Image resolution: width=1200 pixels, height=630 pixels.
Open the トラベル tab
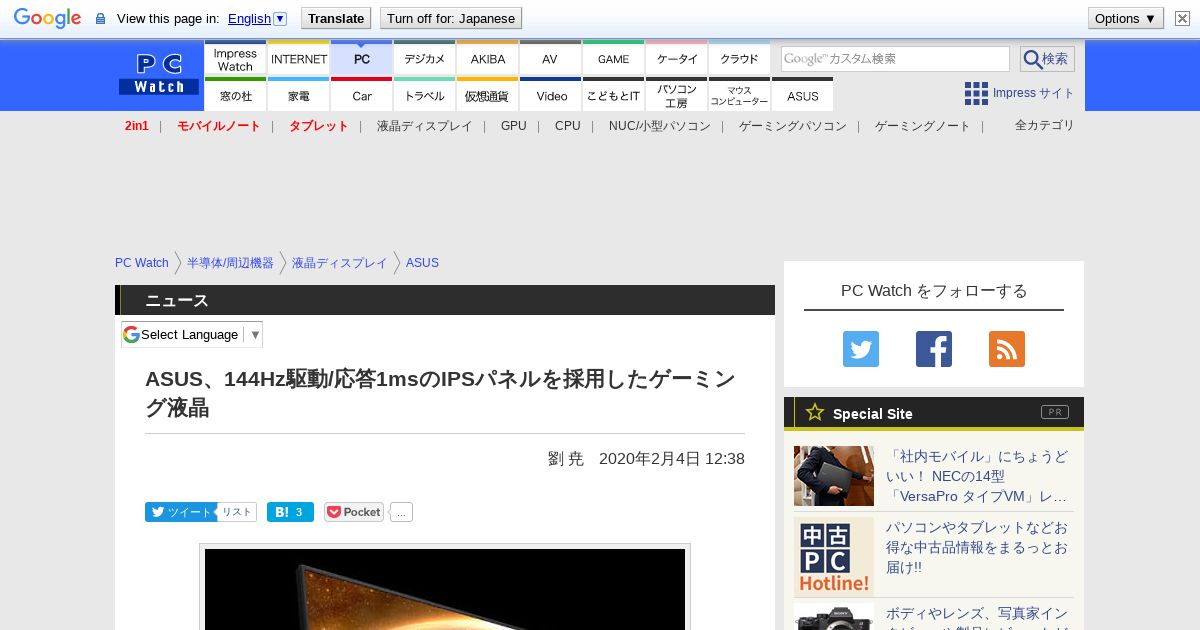point(425,95)
